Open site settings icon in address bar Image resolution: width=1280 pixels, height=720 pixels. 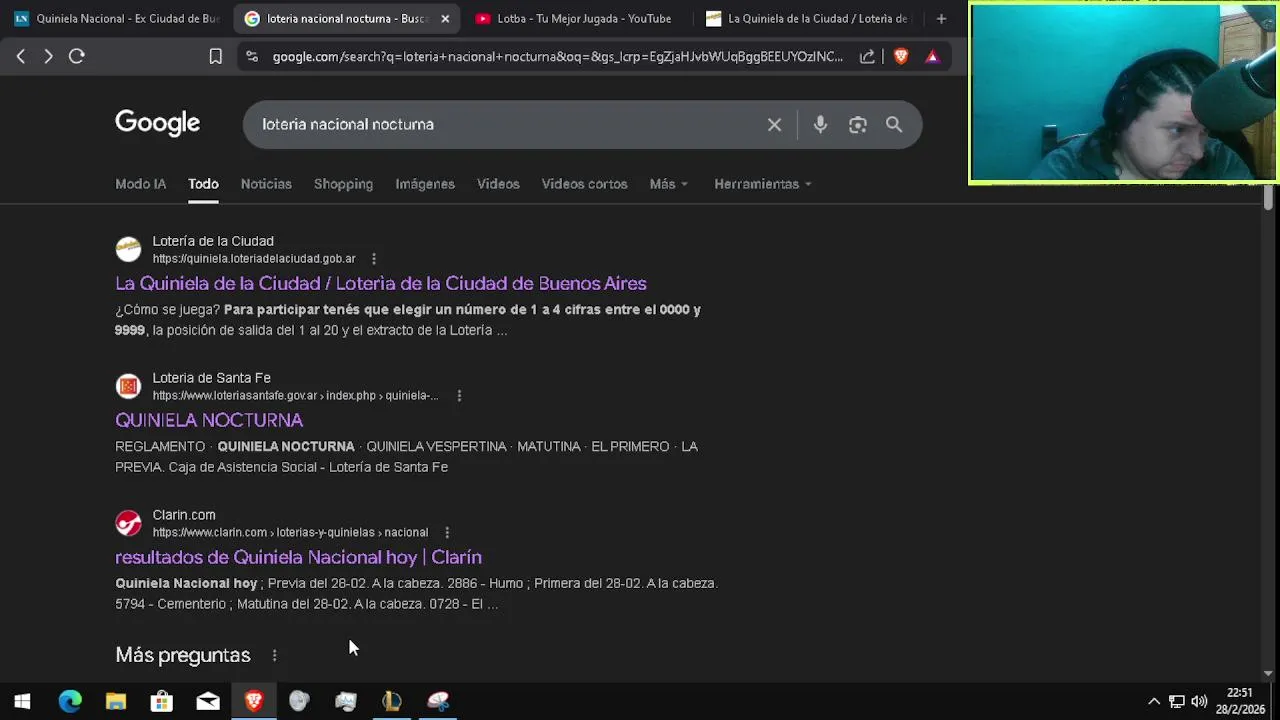coord(251,57)
